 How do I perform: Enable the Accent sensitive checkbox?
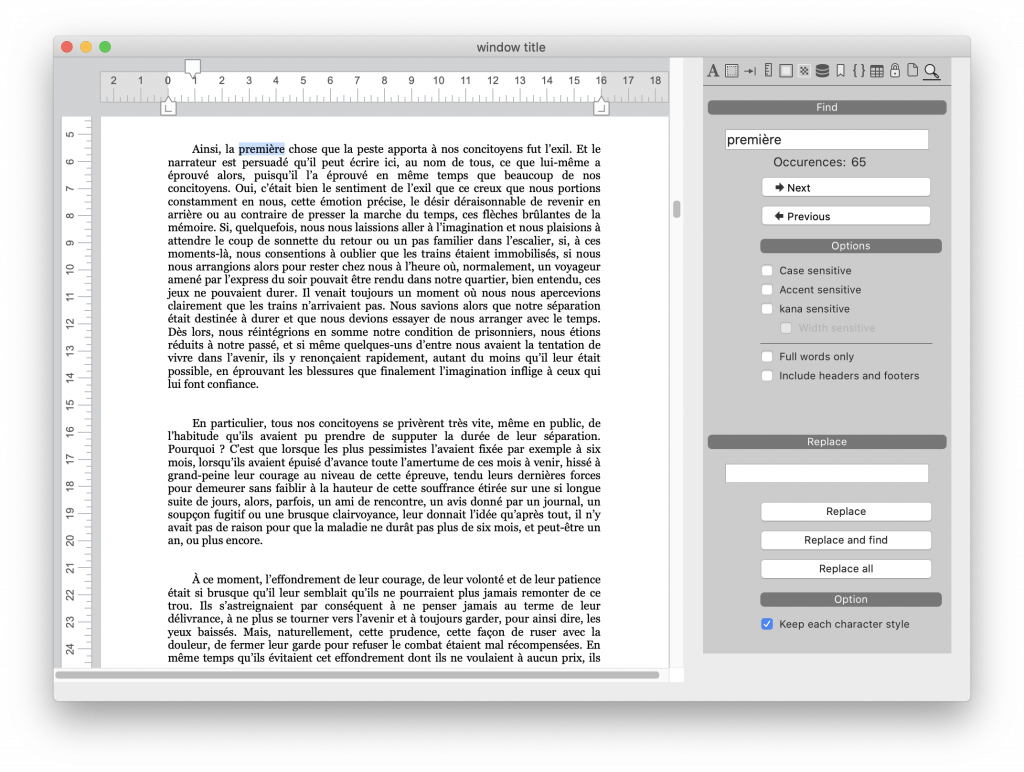767,289
